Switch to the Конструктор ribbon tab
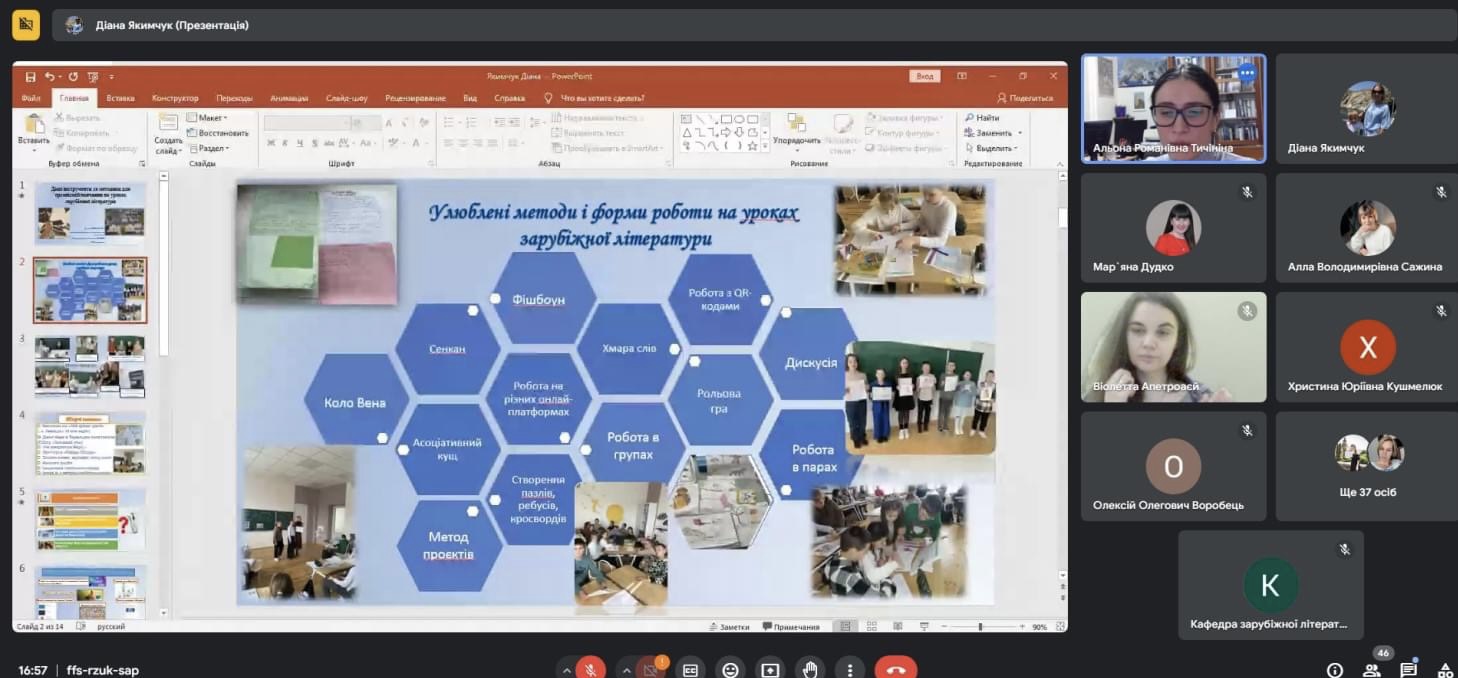The width and height of the screenshot is (1458, 678). (x=175, y=98)
